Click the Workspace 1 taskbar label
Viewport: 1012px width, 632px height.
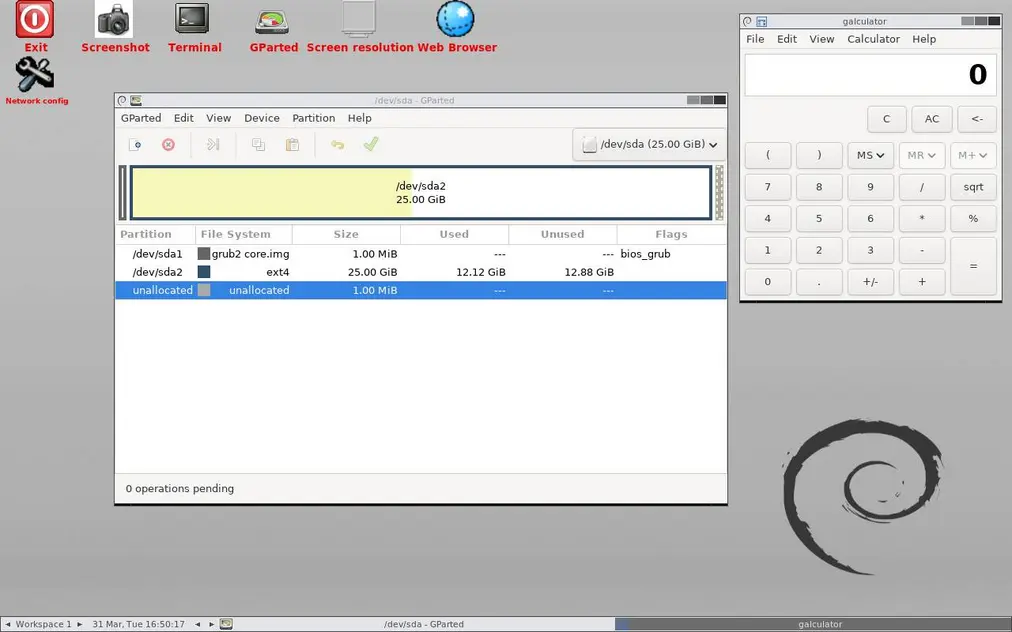(43, 624)
